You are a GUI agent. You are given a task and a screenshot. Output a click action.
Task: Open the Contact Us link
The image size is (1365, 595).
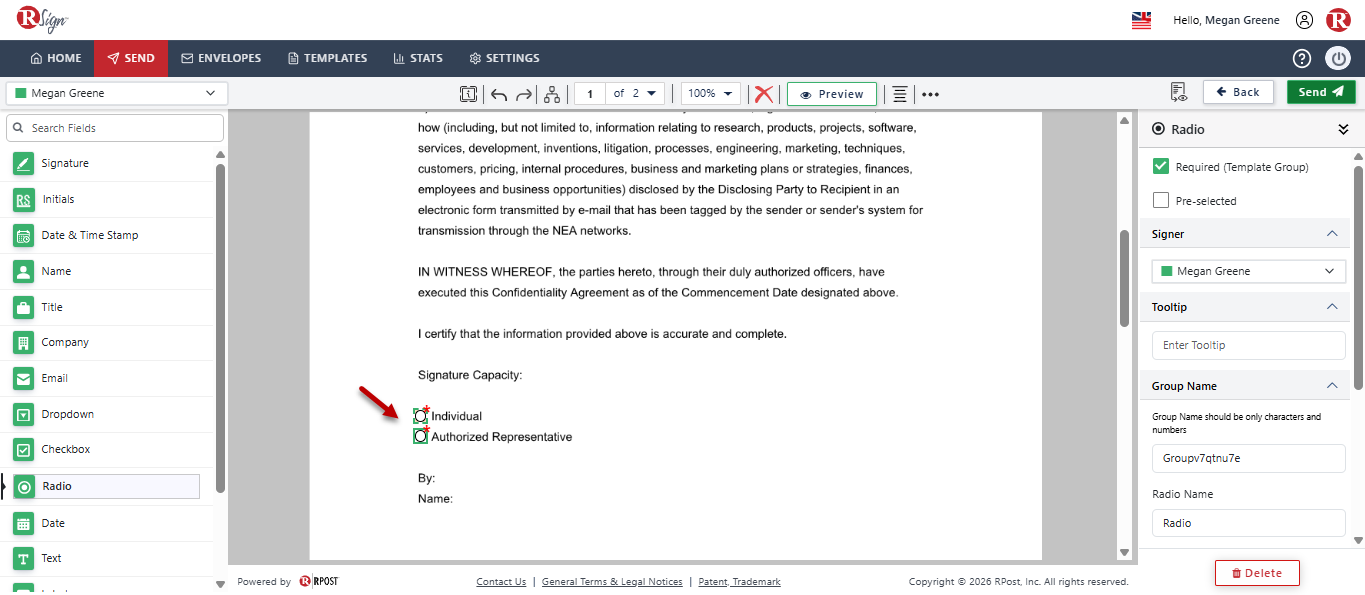pyautogui.click(x=501, y=582)
